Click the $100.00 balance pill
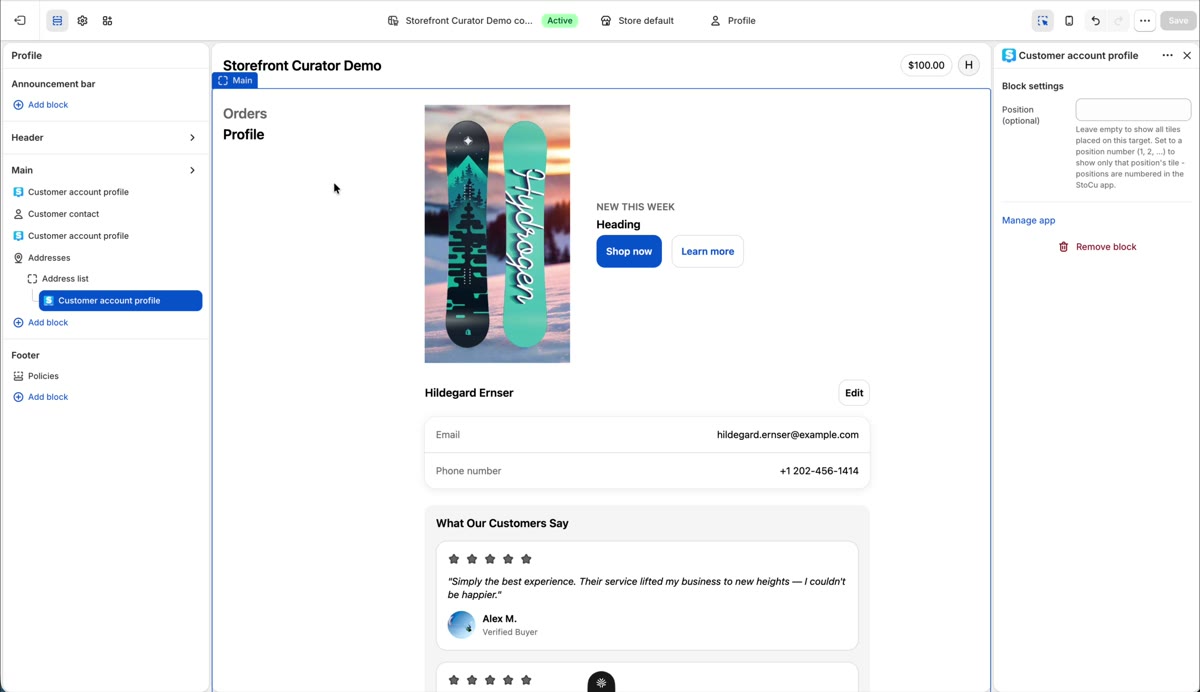 [926, 65]
